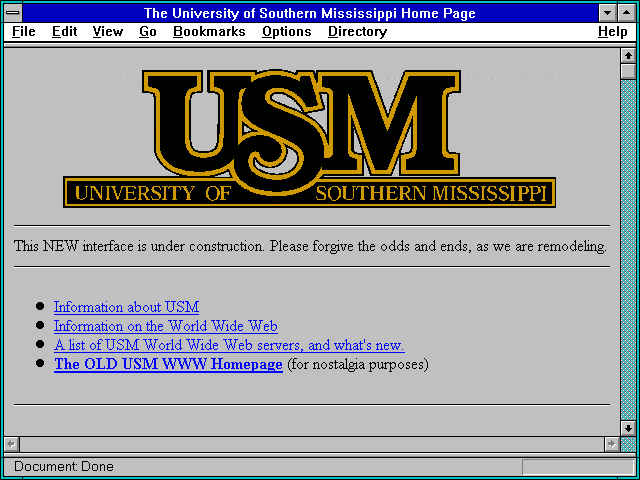Viewport: 640px width, 480px height.
Task: Click the vertical scrollbar track below thumb
Action: pos(628,250)
